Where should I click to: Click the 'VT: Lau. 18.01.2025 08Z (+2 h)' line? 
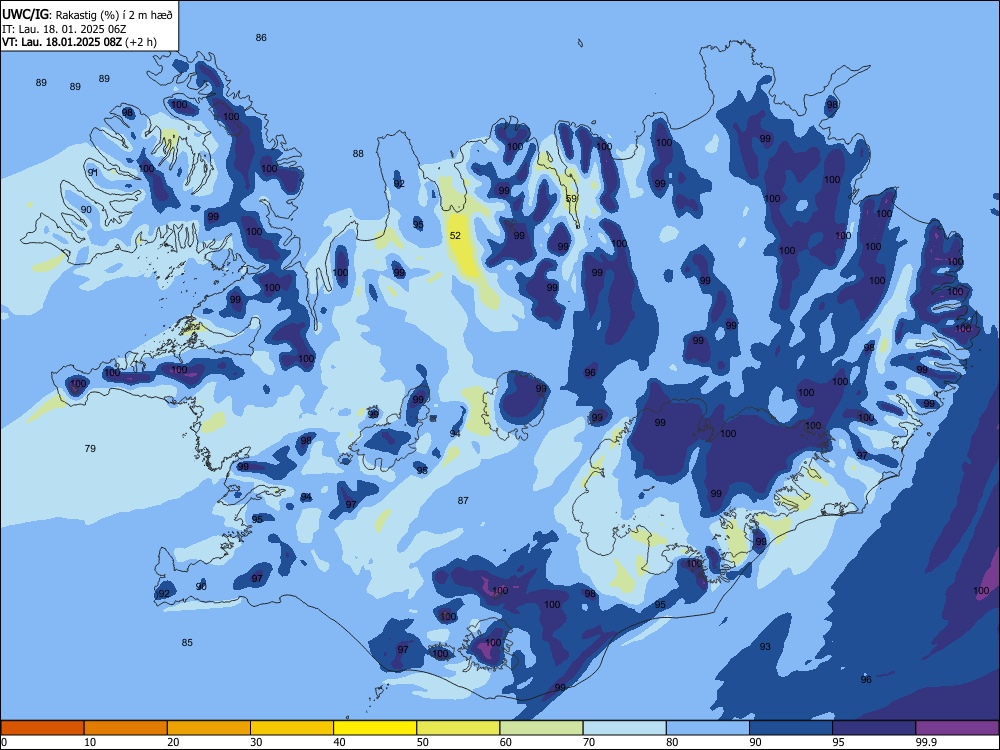coord(79,42)
